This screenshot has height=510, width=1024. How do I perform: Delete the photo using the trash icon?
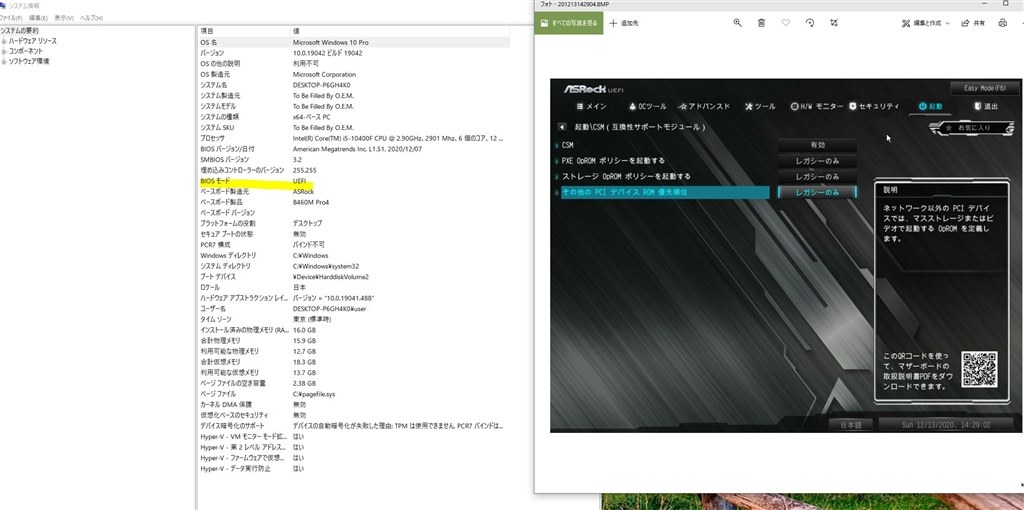point(761,23)
